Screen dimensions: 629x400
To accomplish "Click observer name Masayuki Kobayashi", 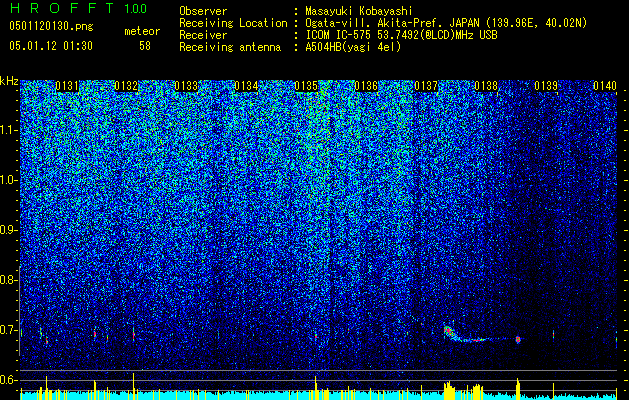I will (x=359, y=11).
